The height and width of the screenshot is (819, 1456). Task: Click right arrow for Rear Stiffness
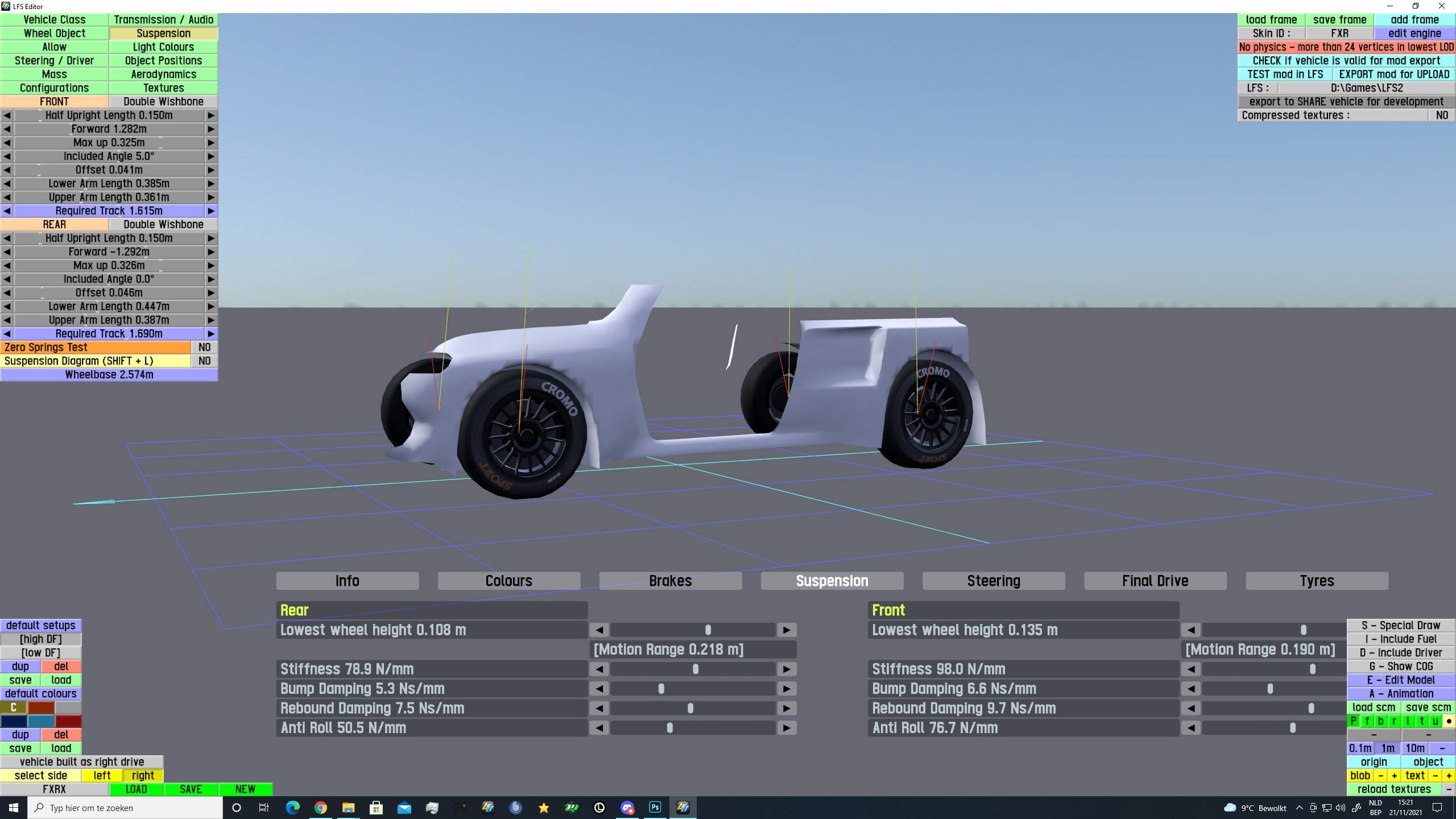[x=787, y=669]
